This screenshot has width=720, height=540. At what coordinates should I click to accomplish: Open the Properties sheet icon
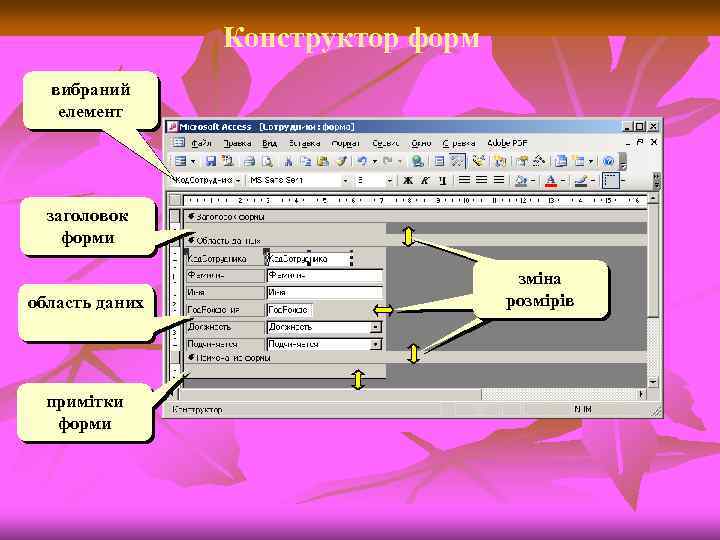click(522, 161)
